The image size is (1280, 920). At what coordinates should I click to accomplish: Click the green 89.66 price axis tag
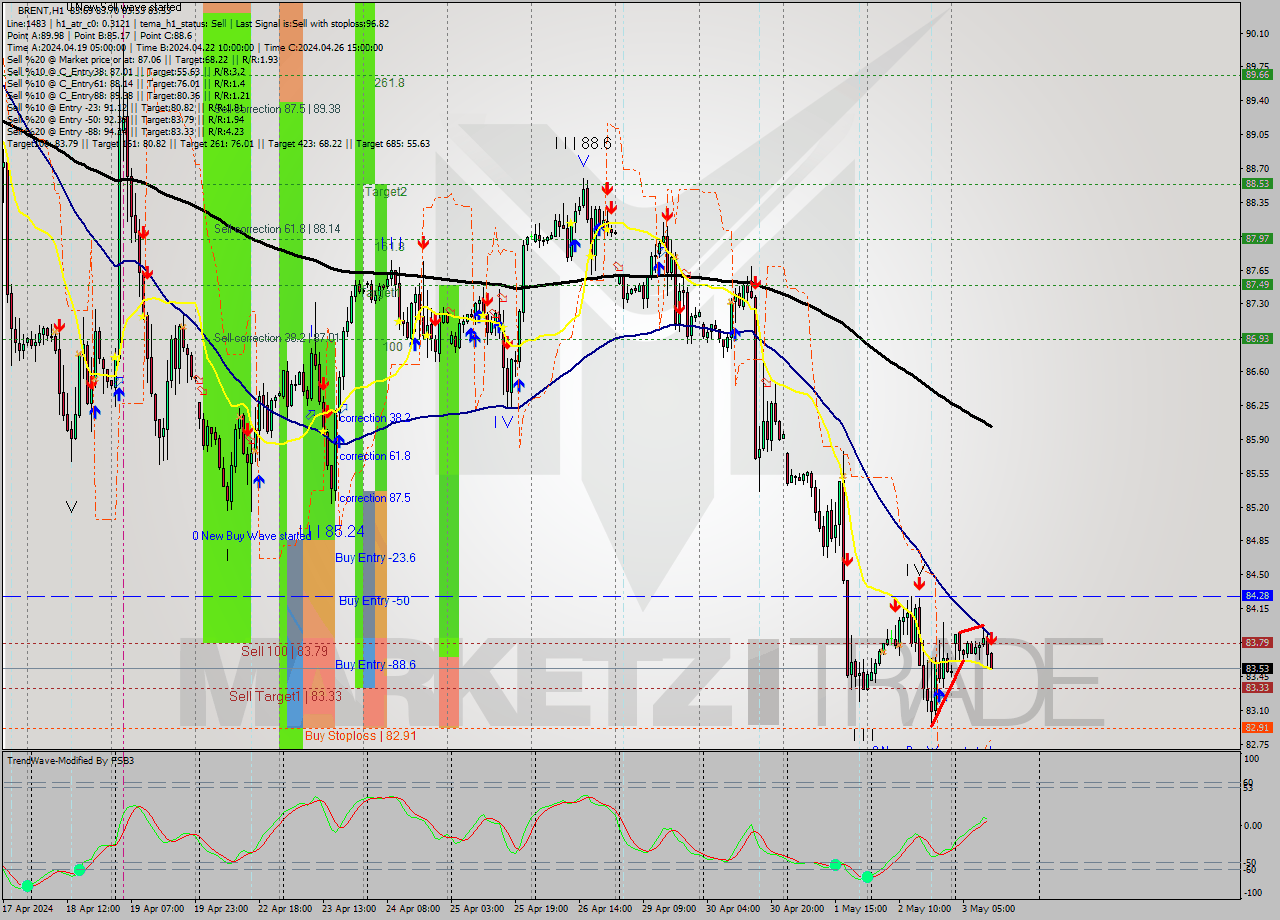1257,74
